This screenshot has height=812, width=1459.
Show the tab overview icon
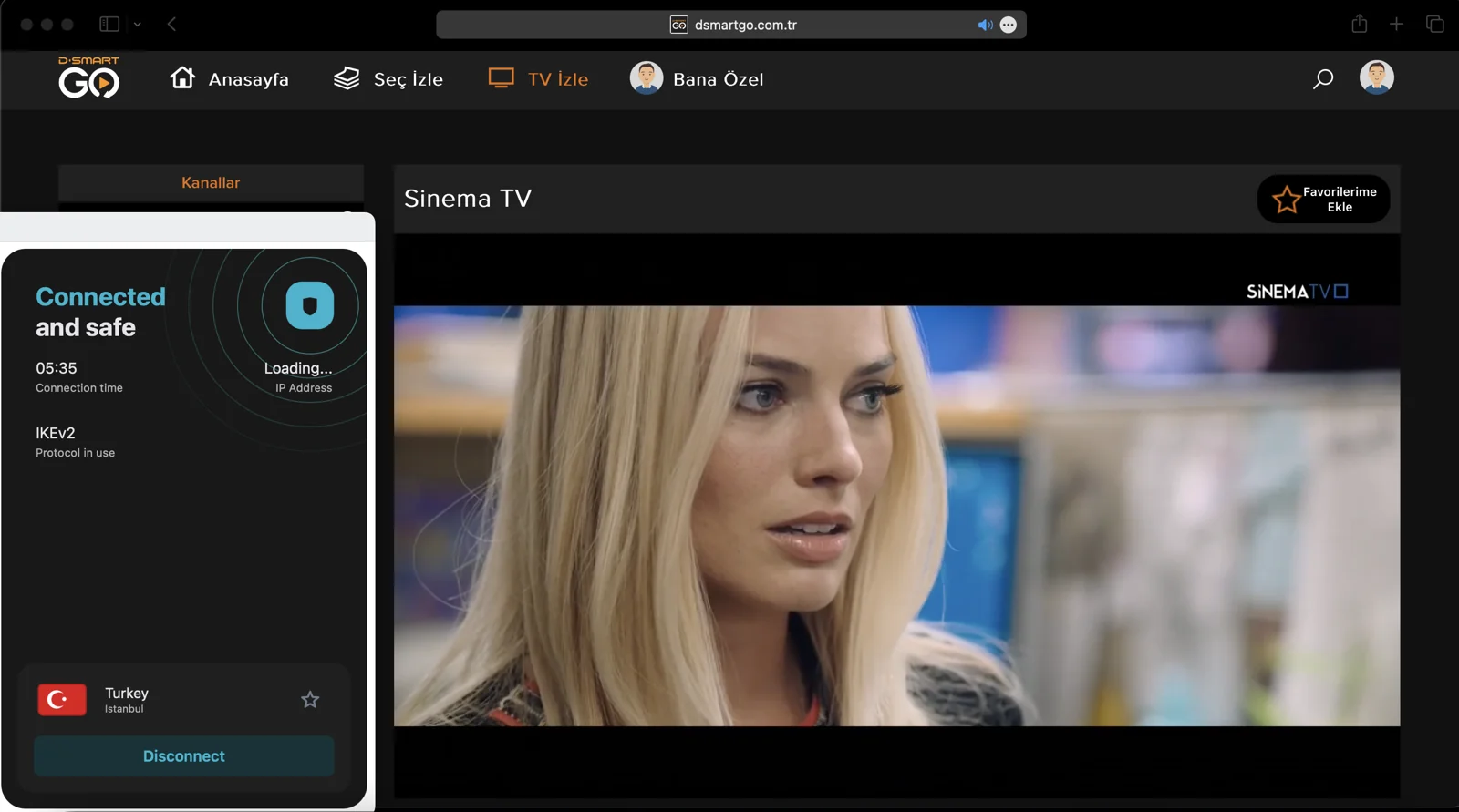click(x=1434, y=25)
